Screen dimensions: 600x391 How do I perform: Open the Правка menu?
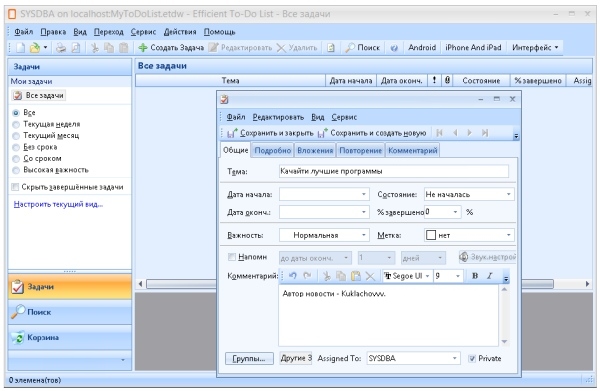[53, 32]
